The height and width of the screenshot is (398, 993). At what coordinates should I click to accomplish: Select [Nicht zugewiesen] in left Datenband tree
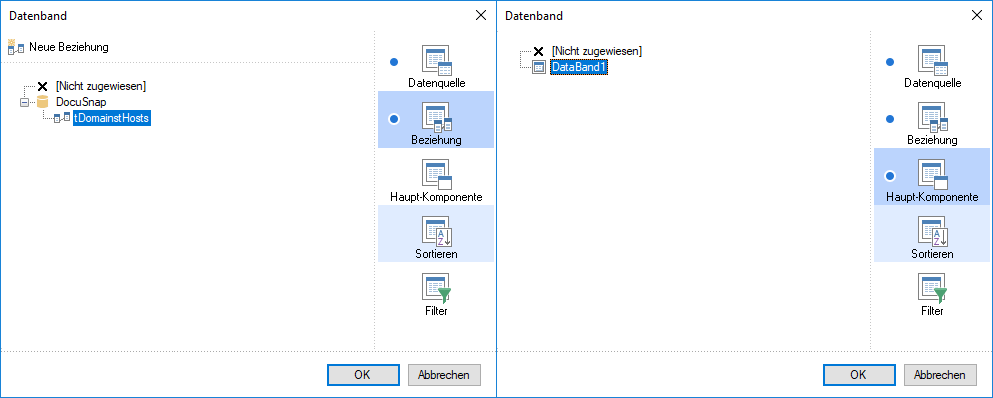pyautogui.click(x=101, y=86)
